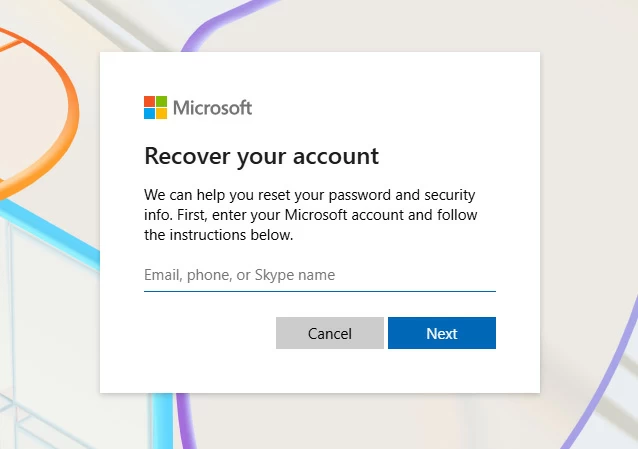The image size is (638, 449).
Task: Click the green square in Microsoft logo
Action: point(161,101)
